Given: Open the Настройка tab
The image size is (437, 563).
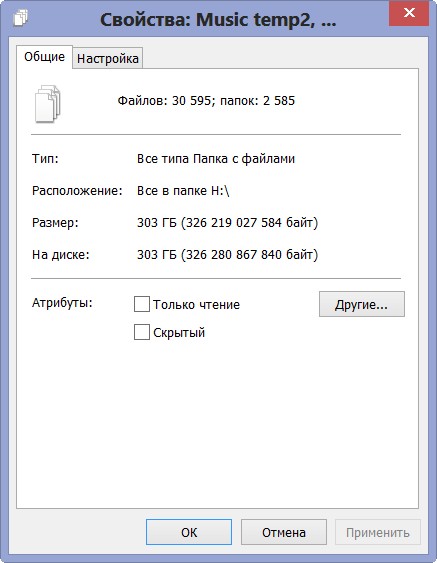Looking at the screenshot, I should (108, 58).
